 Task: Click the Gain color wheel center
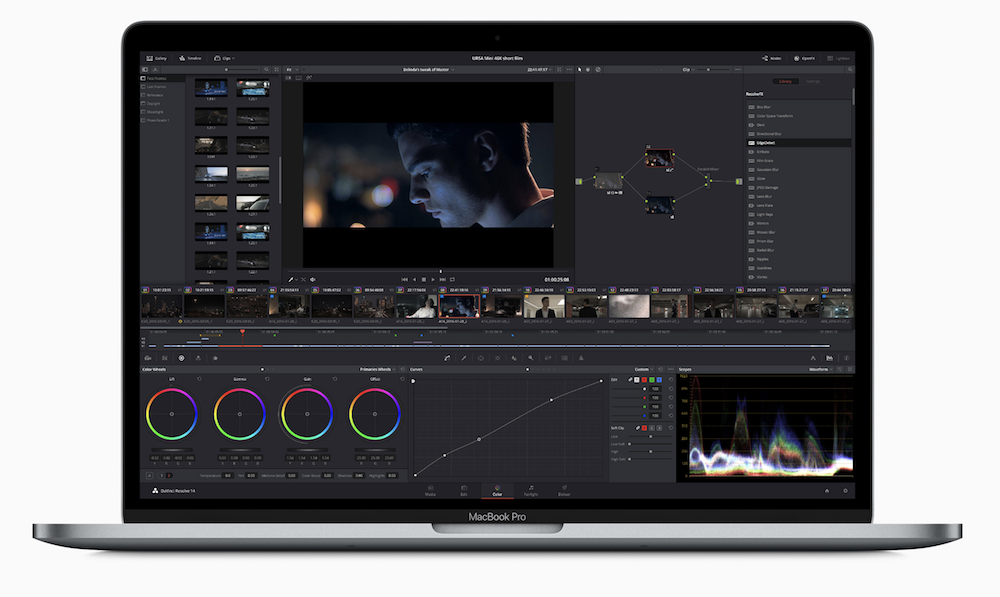pos(307,414)
